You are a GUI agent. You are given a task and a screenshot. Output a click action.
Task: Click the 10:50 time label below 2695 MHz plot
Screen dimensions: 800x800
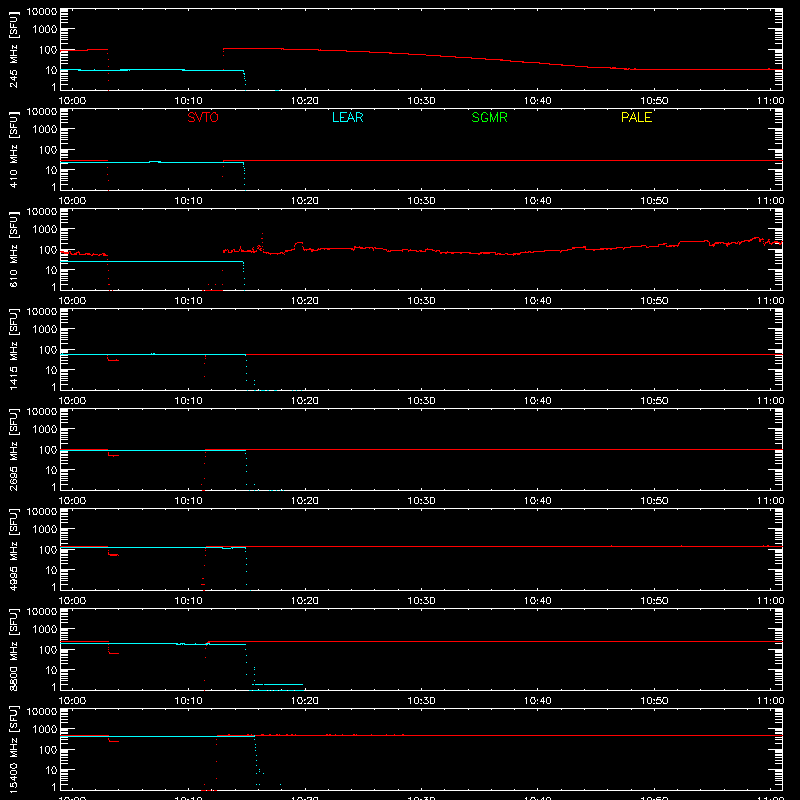(655, 501)
